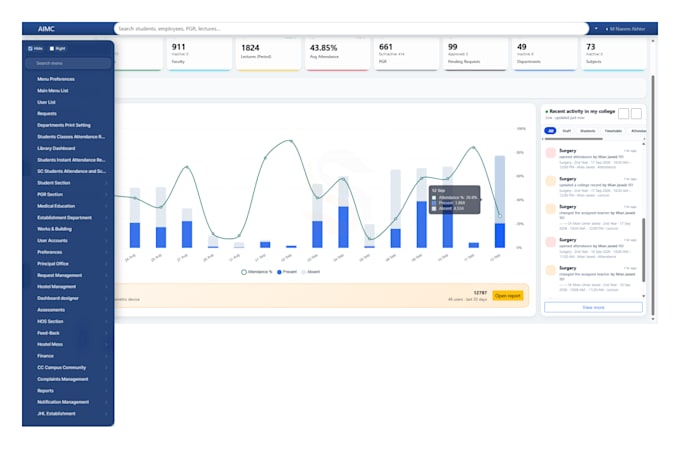Select the All activity filter tab
Viewport: 680px width, 459px height.
550,131
